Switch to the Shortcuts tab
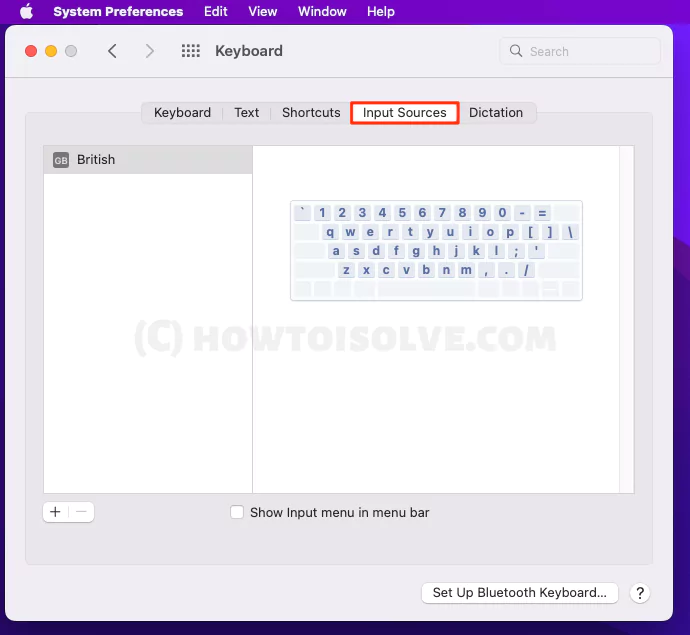This screenshot has width=690, height=635. coord(311,113)
